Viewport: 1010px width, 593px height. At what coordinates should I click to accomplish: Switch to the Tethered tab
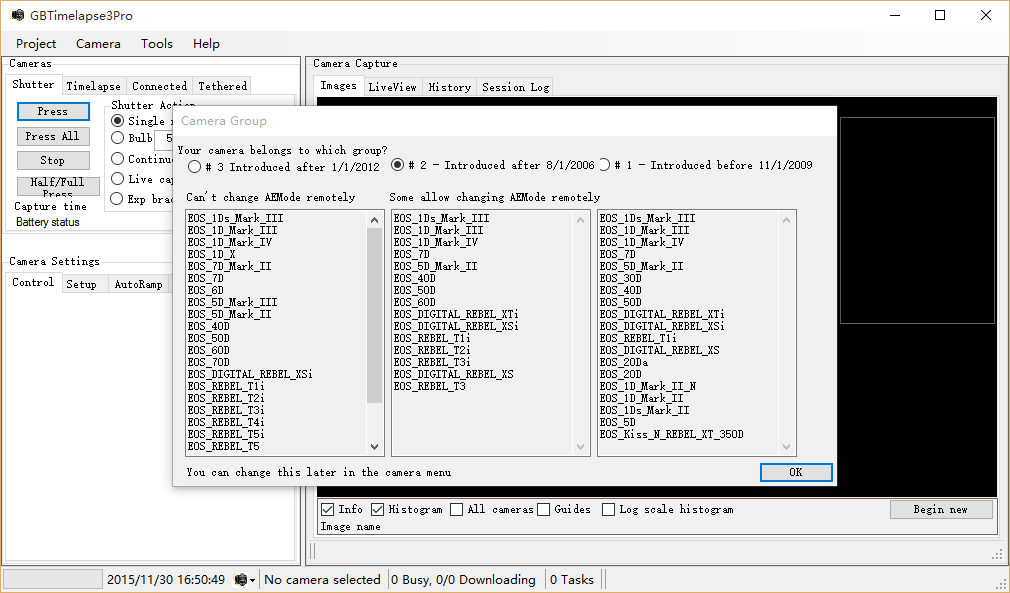point(222,86)
